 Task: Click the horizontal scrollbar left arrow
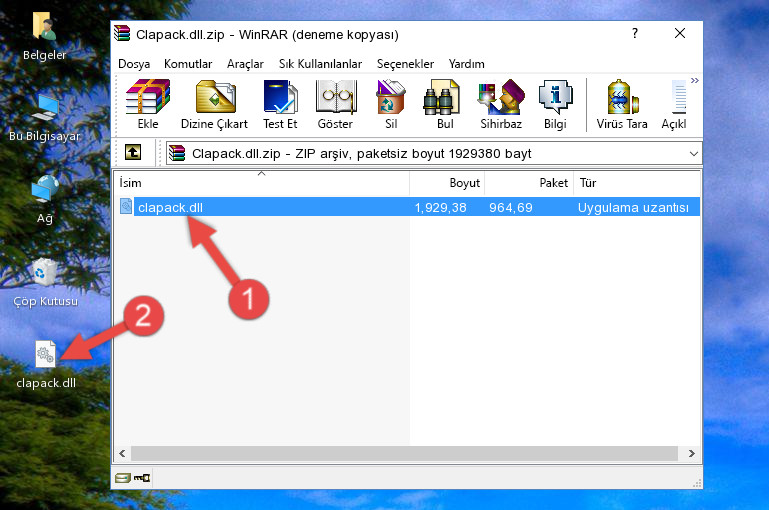[x=122, y=454]
